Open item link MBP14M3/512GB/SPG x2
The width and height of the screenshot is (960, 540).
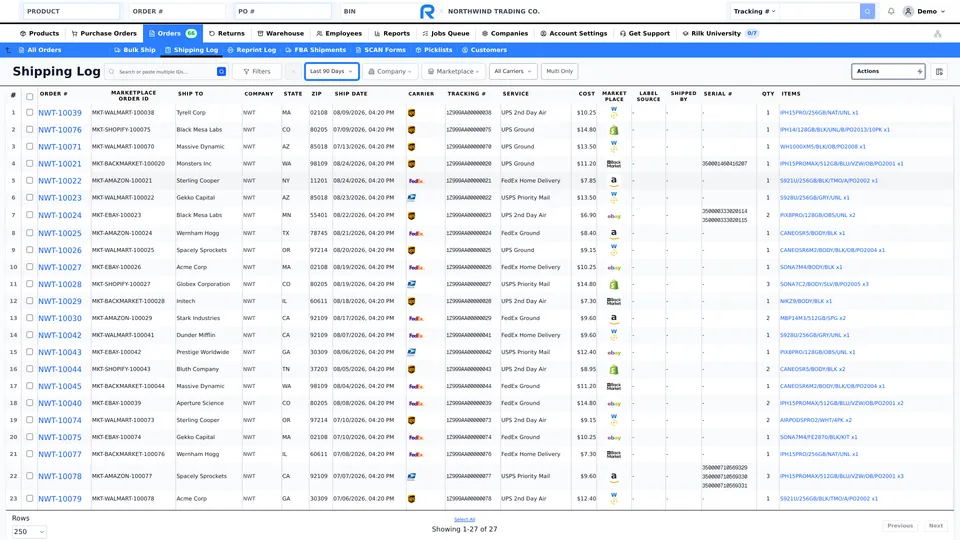(x=812, y=318)
